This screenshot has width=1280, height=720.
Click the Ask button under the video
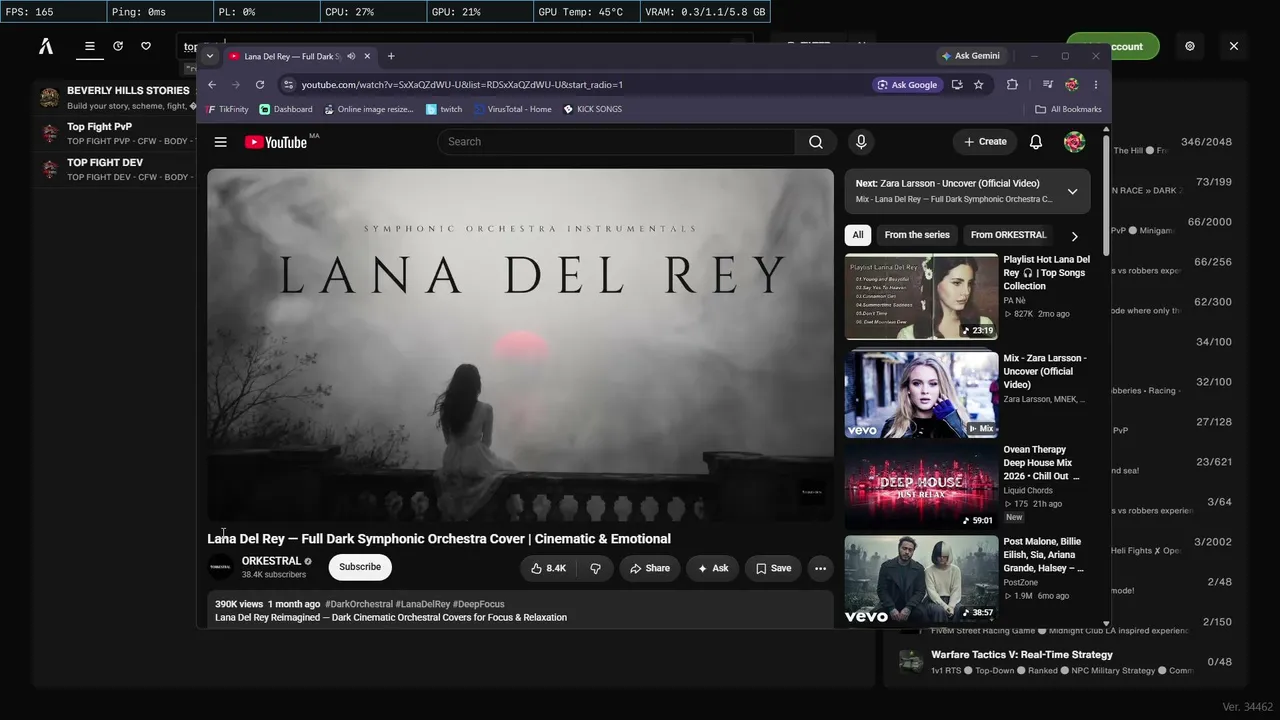[x=713, y=568]
